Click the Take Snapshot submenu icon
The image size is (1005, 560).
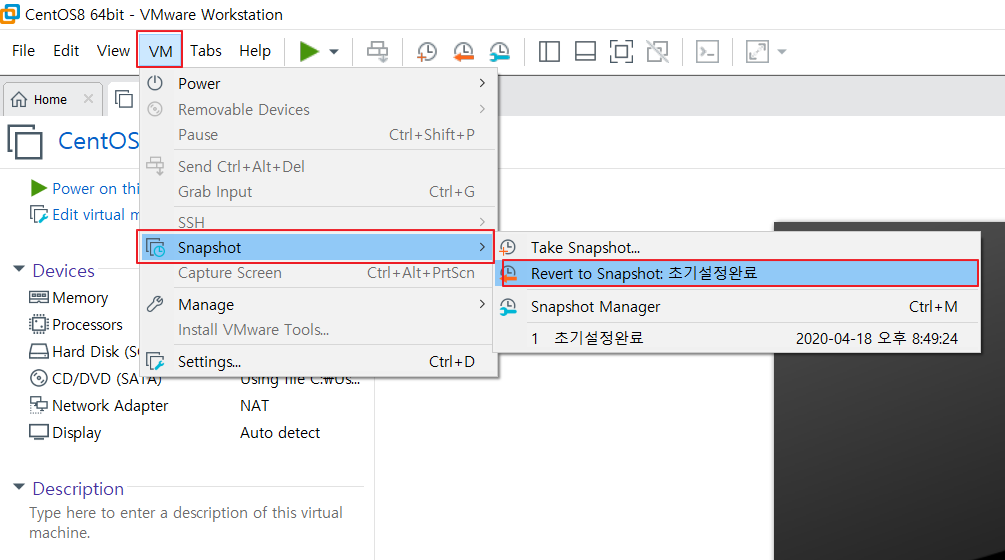pyautogui.click(x=508, y=247)
